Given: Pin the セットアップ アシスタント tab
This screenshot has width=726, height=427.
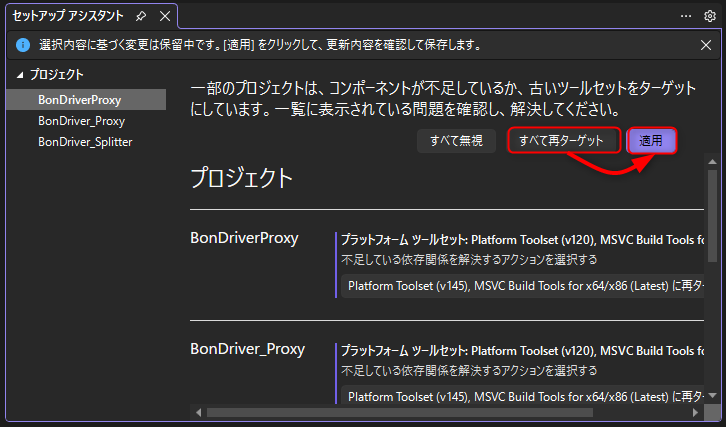Looking at the screenshot, I should [141, 17].
